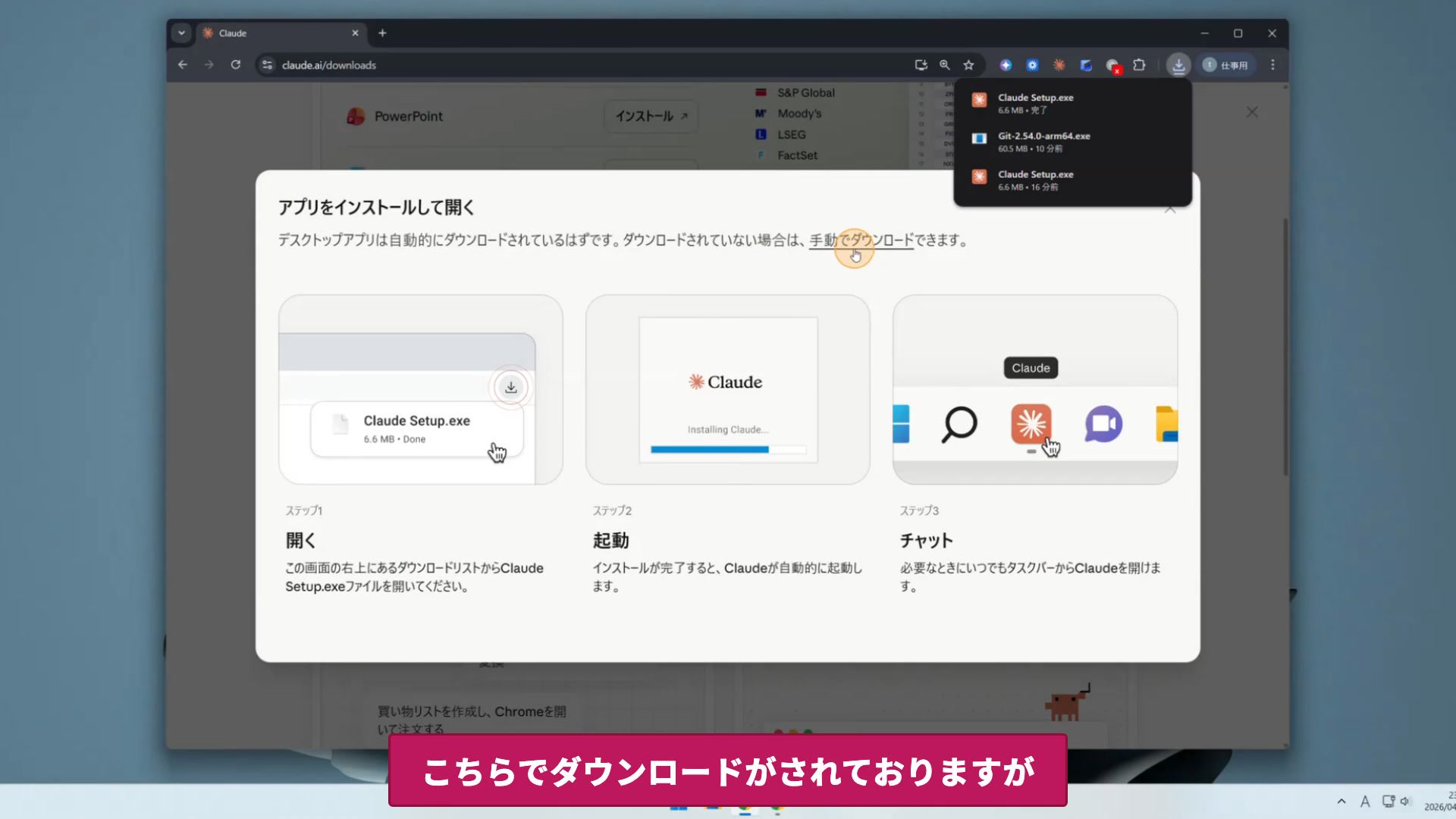This screenshot has height=819, width=1456.
Task: Open the 仕事用 profile button
Action: pyautogui.click(x=1226, y=65)
